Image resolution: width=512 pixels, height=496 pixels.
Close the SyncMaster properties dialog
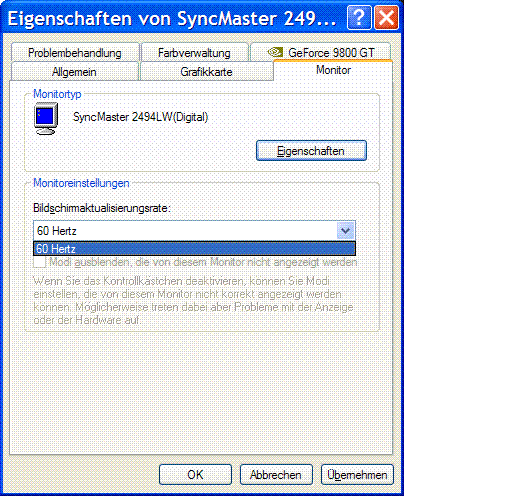tap(386, 18)
